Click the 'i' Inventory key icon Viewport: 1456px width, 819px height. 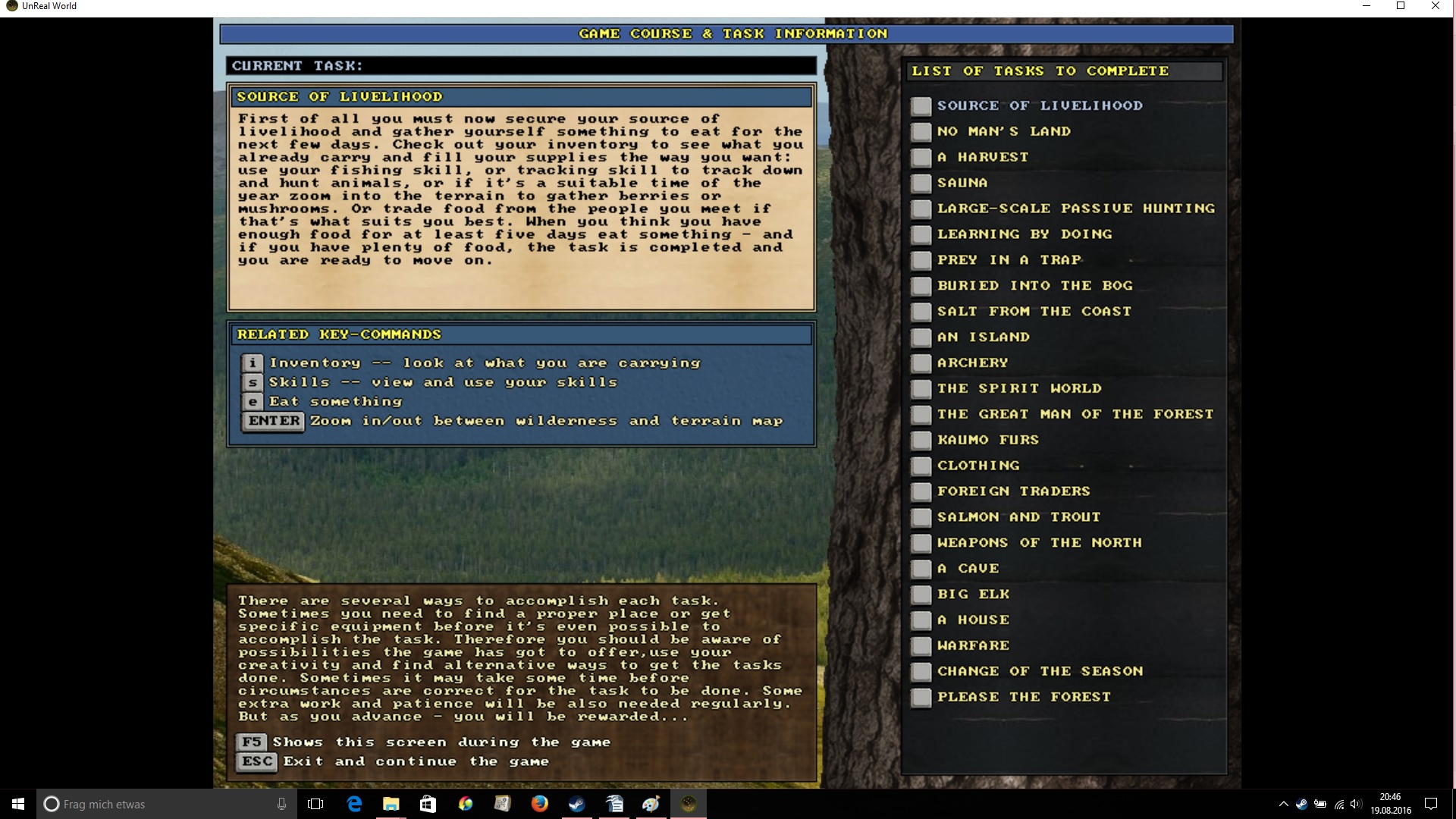click(x=253, y=363)
